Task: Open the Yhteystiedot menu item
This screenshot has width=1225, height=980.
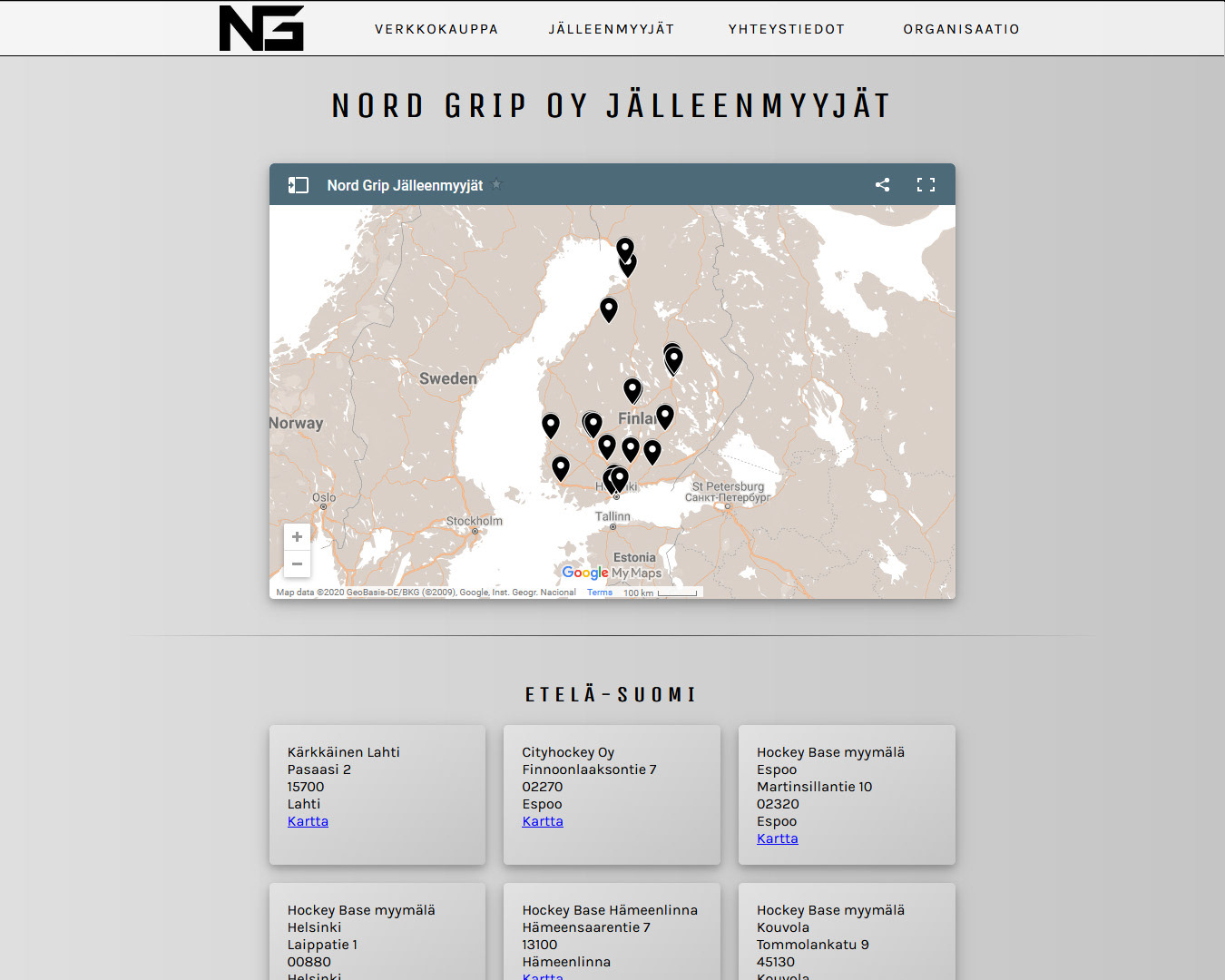Action: coord(787,29)
